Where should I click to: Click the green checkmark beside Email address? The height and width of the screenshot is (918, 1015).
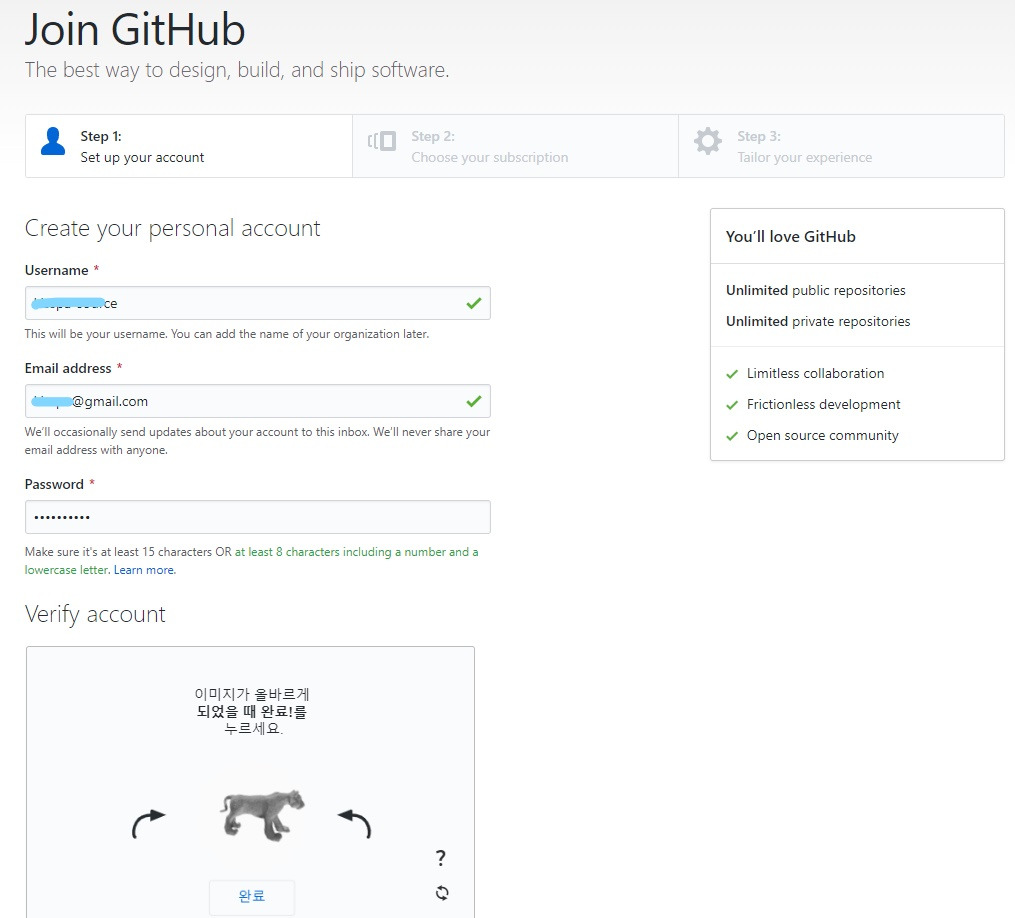[x=473, y=401]
